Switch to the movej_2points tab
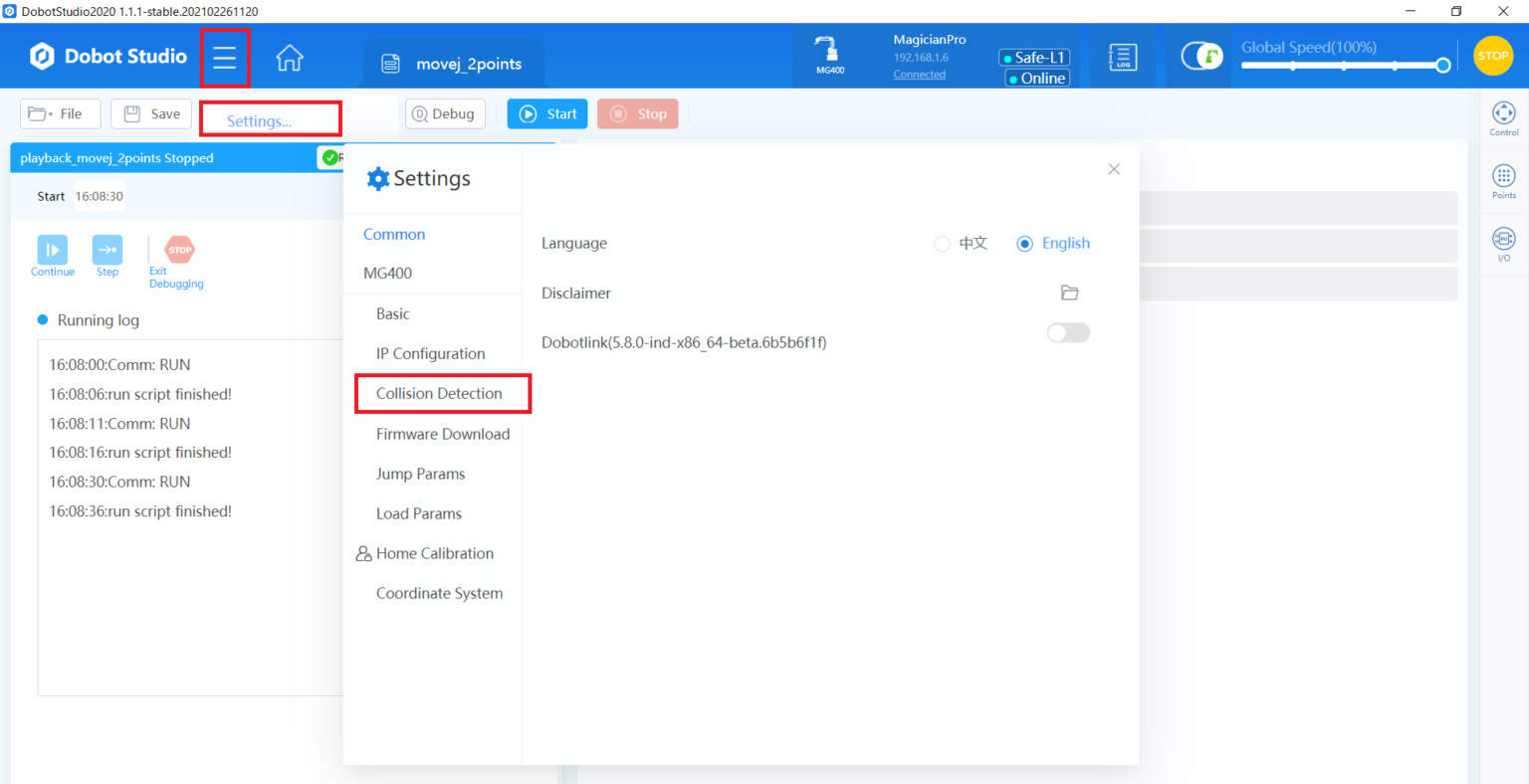The image size is (1529, 784). click(x=454, y=64)
